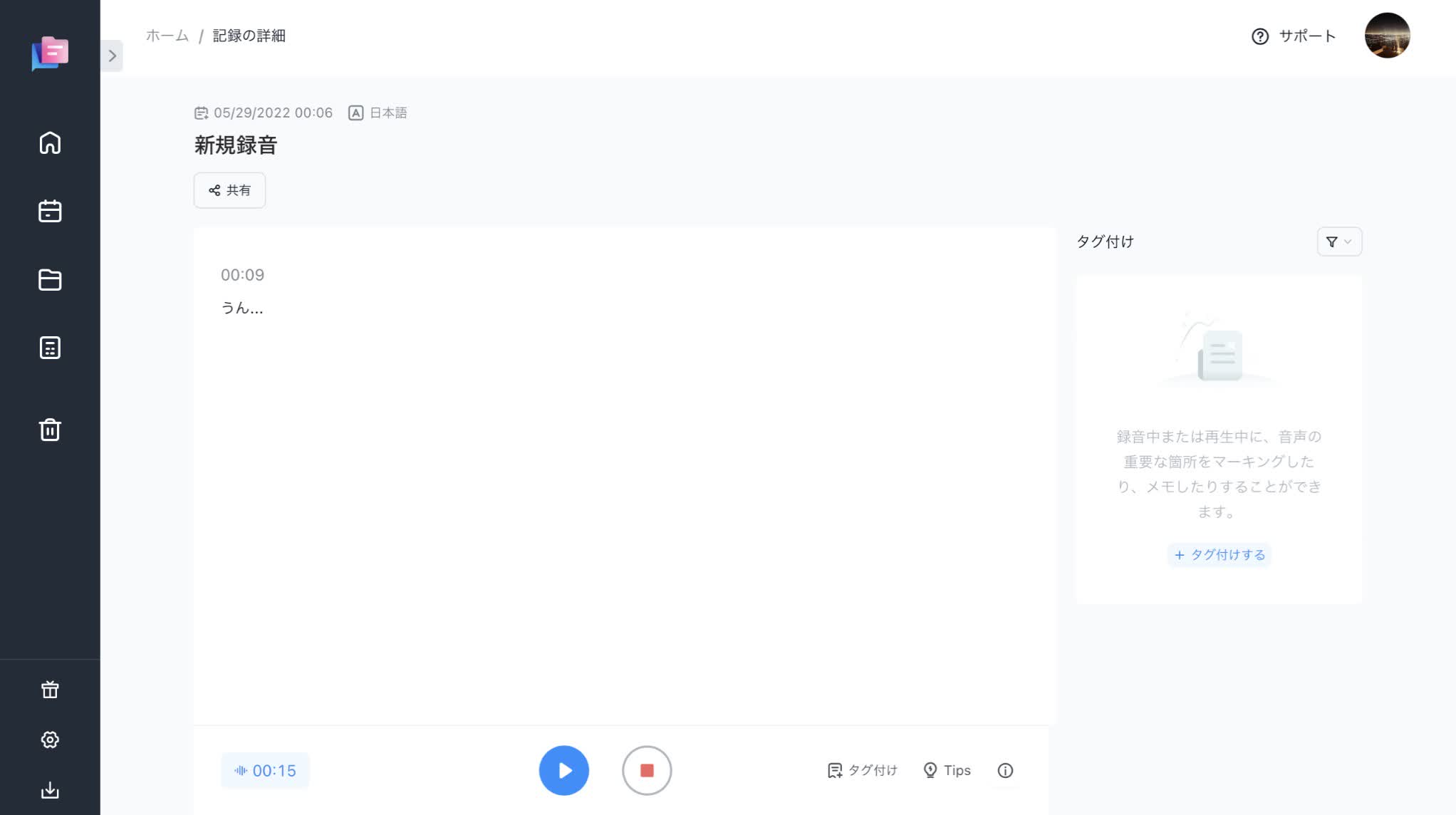Click the 共有 share button

tap(229, 190)
